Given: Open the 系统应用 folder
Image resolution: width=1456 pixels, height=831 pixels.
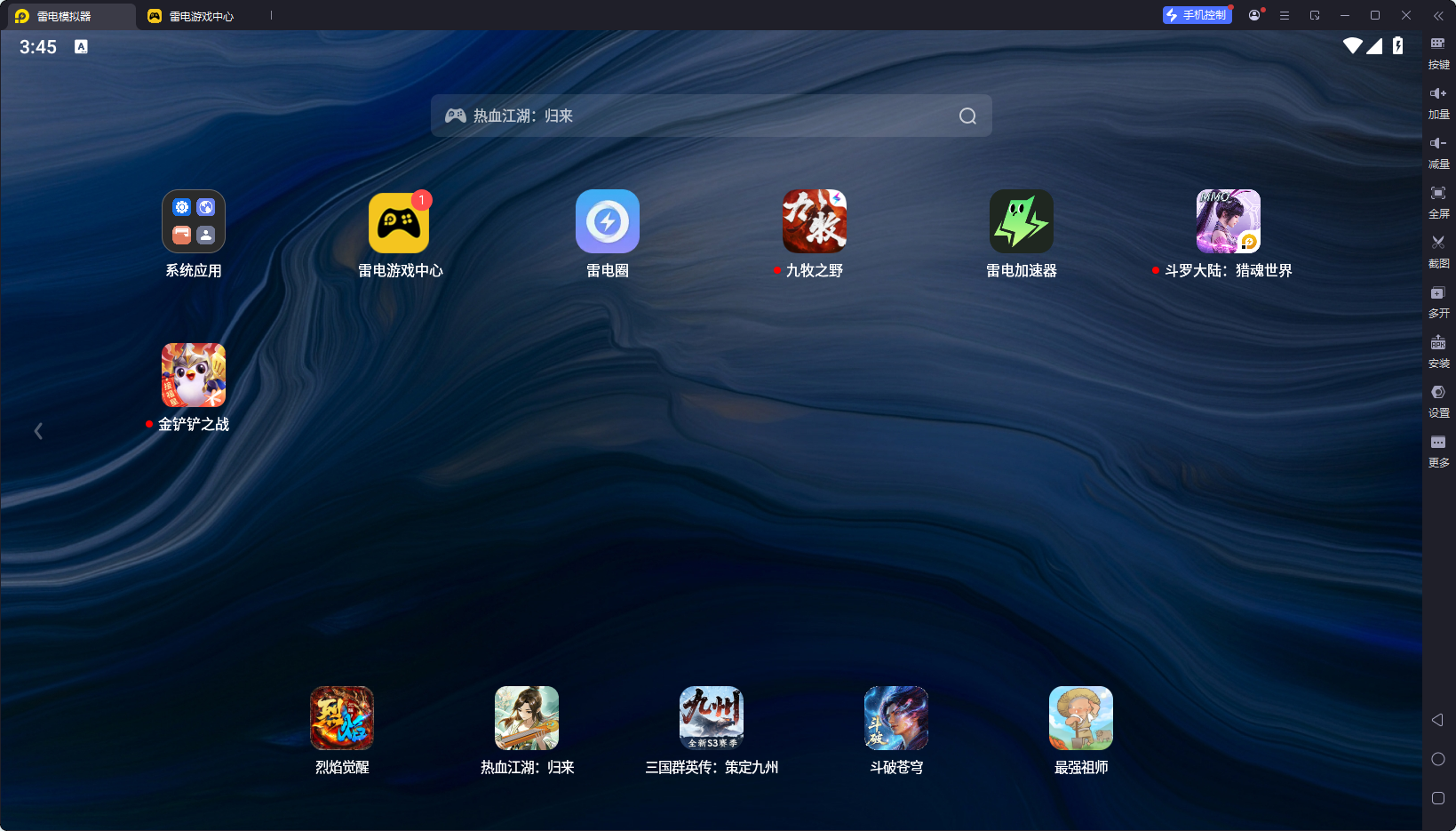Looking at the screenshot, I should point(194,221).
